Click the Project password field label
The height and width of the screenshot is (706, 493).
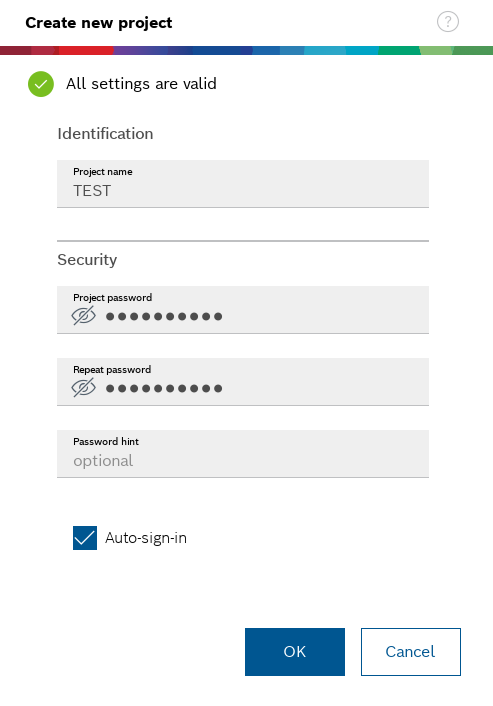113,298
